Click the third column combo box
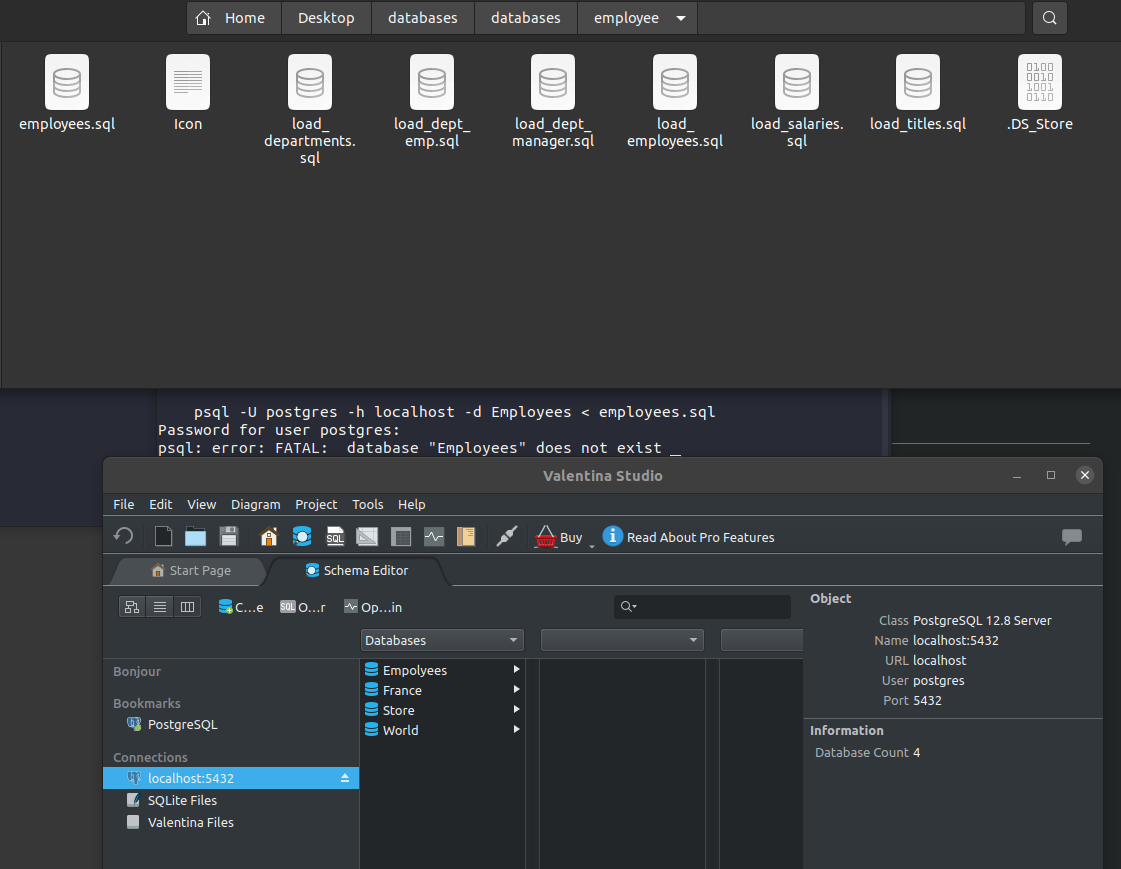 (x=762, y=640)
